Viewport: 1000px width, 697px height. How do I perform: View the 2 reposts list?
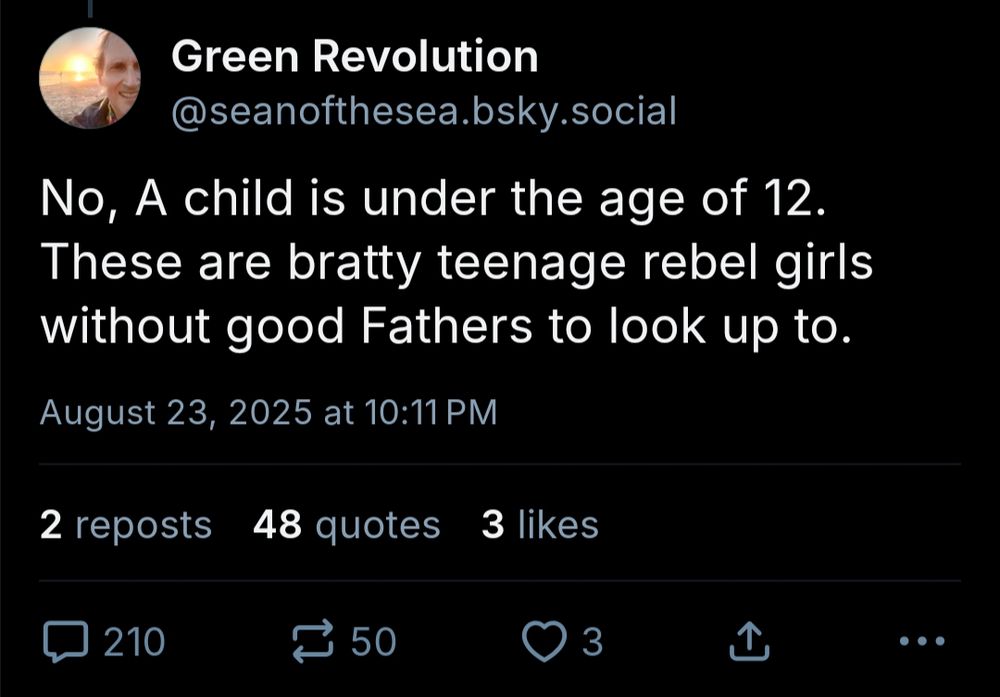tap(126, 525)
